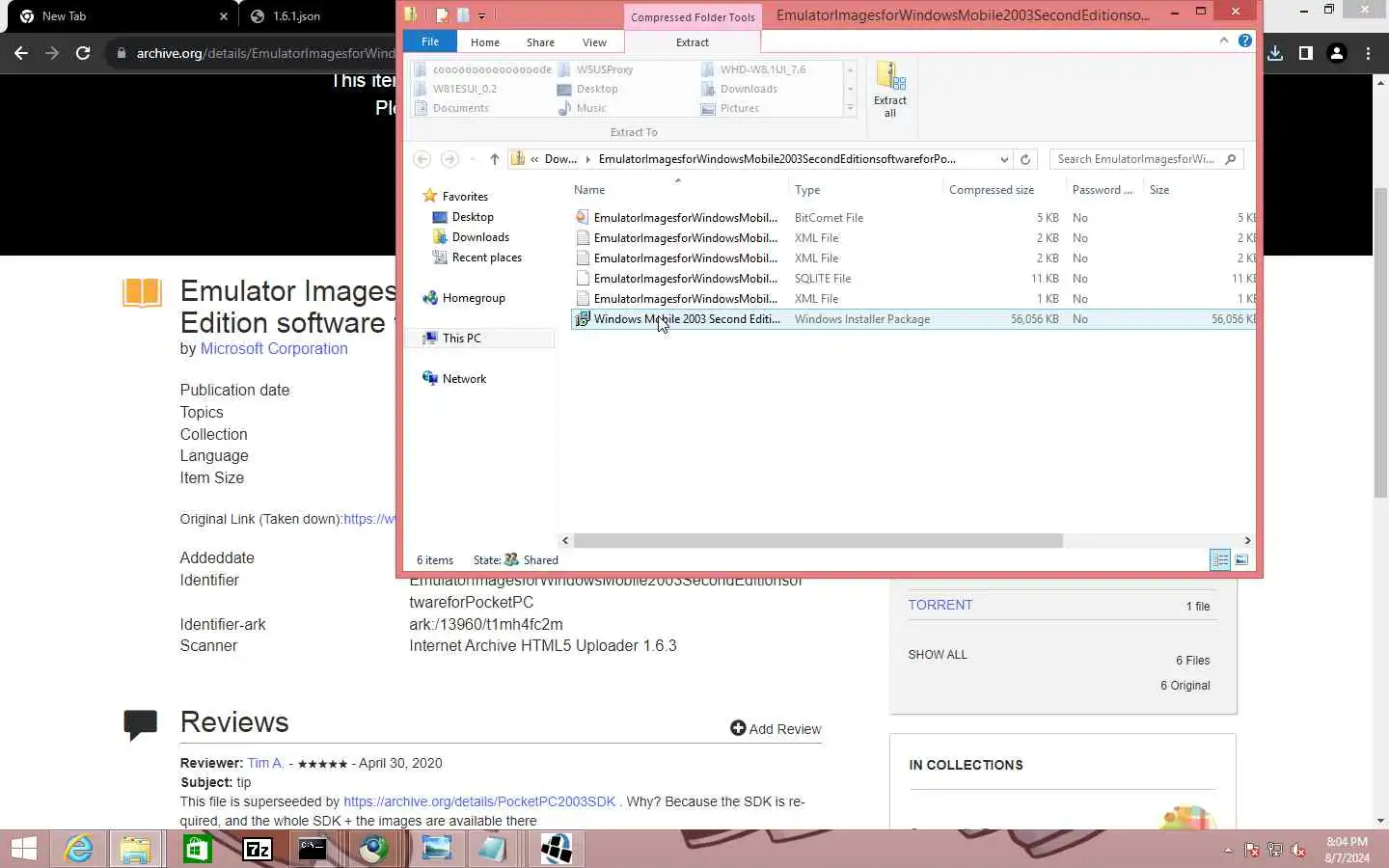The image size is (1389, 868).
Task: Open Favorites in navigation pane
Action: pyautogui.click(x=465, y=197)
